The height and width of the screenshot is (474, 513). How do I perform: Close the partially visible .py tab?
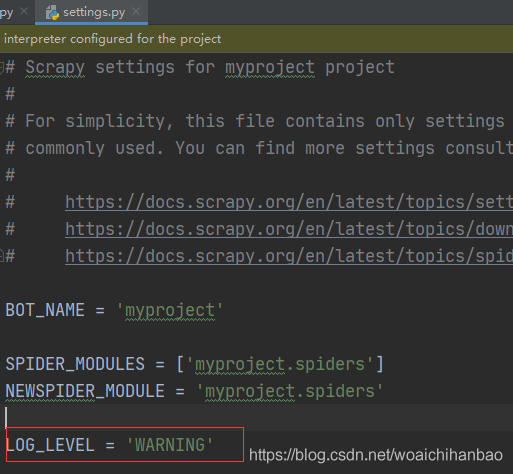coord(24,12)
